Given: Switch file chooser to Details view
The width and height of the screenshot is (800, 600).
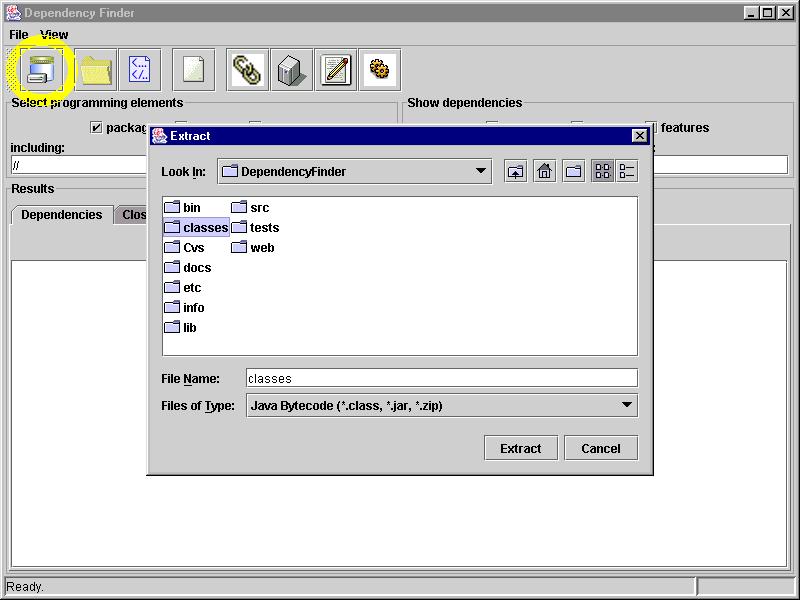Looking at the screenshot, I should pyautogui.click(x=627, y=171).
